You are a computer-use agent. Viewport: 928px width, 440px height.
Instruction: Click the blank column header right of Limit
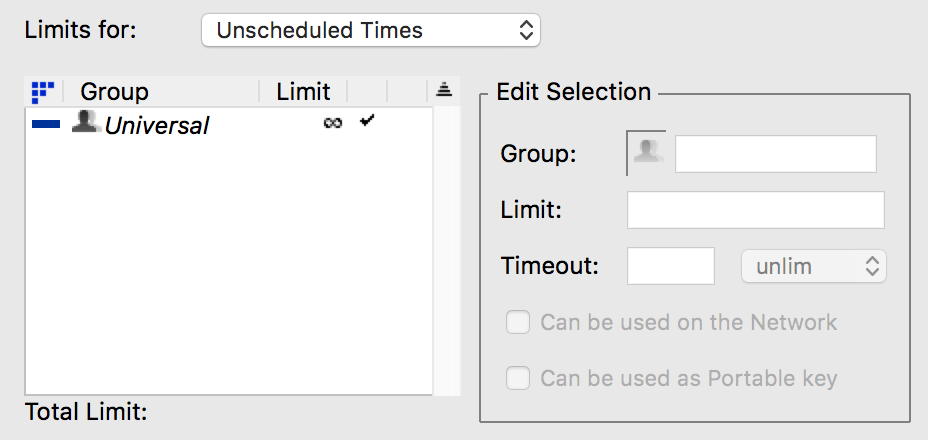pos(367,92)
